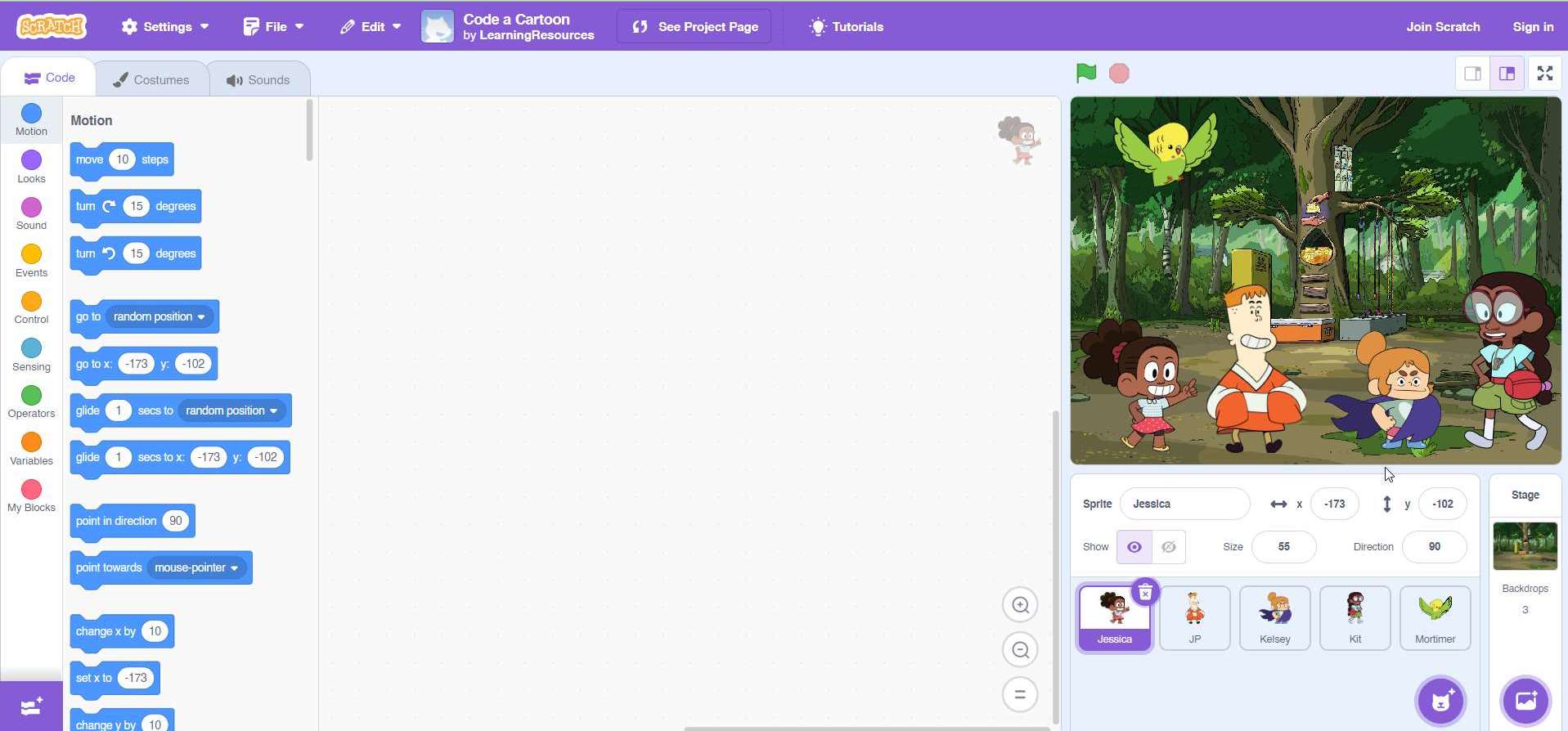This screenshot has height=731, width=1568.
Task: Select the Jessica sprite thumbnail
Action: pos(1114,618)
